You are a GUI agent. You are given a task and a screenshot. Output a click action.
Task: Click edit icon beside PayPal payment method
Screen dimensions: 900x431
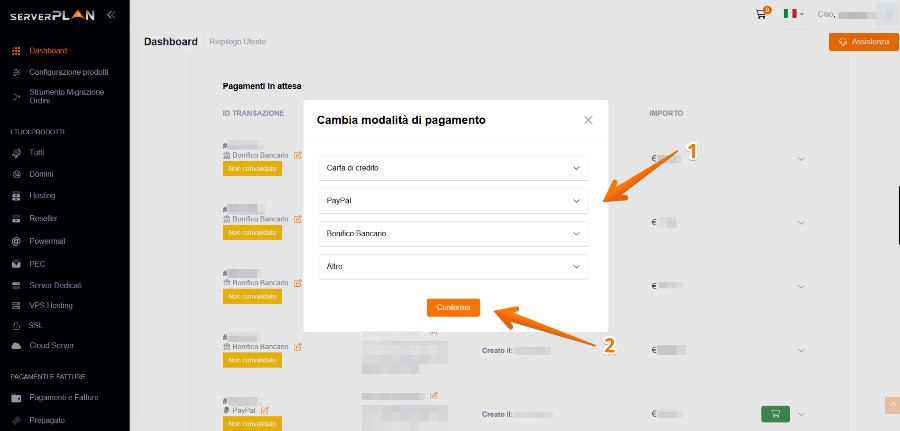[265, 410]
